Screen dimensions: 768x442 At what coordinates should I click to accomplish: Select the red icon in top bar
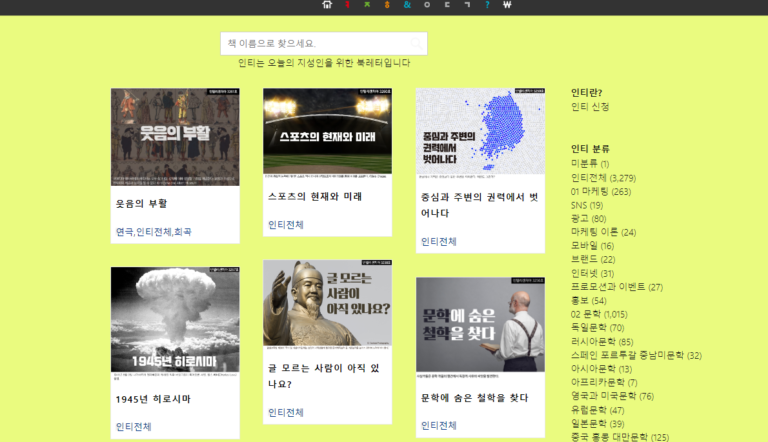point(347,4)
